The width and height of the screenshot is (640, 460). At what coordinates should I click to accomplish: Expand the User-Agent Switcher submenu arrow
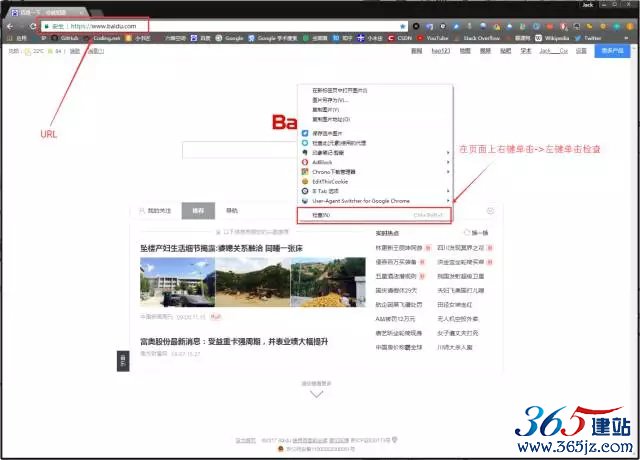pyautogui.click(x=448, y=201)
